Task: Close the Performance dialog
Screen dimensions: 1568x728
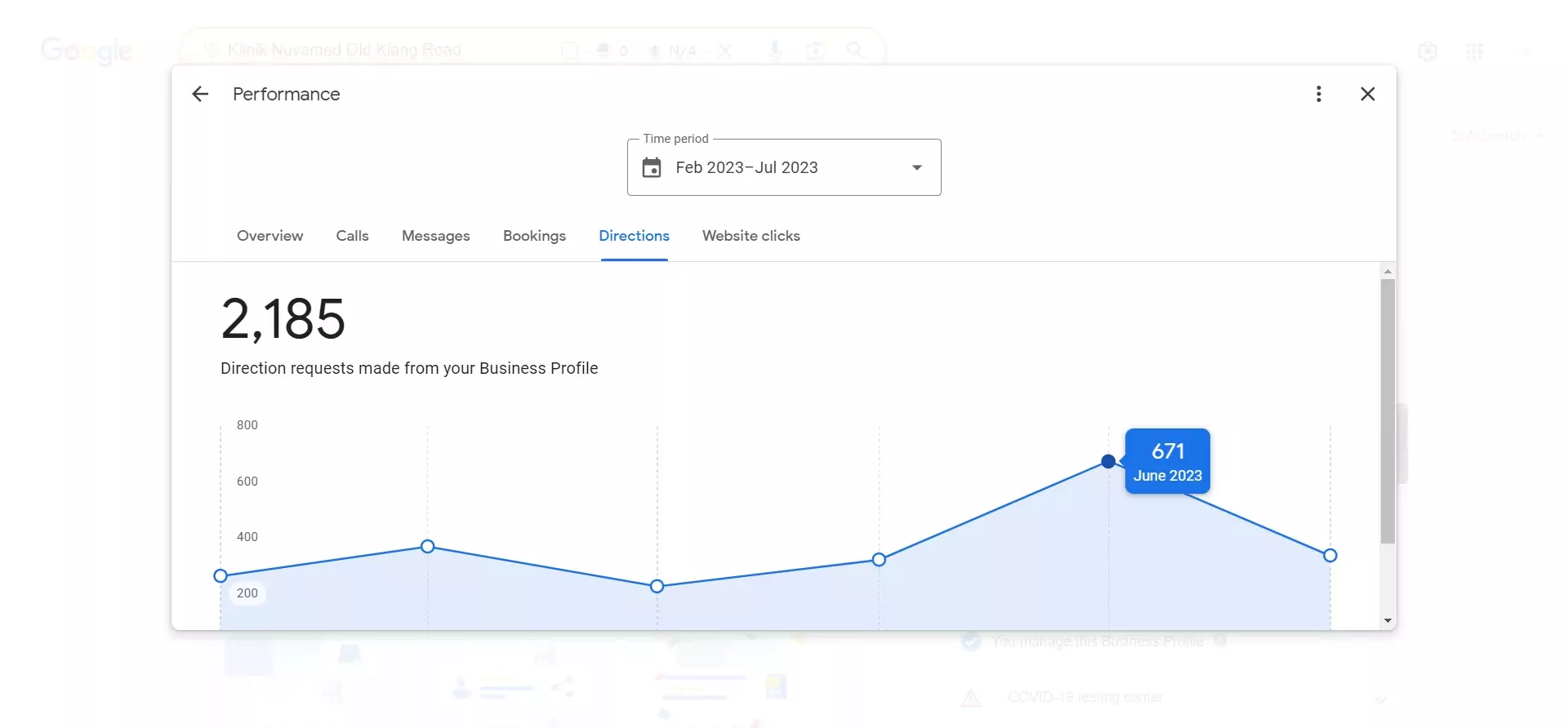Action: tap(1368, 94)
